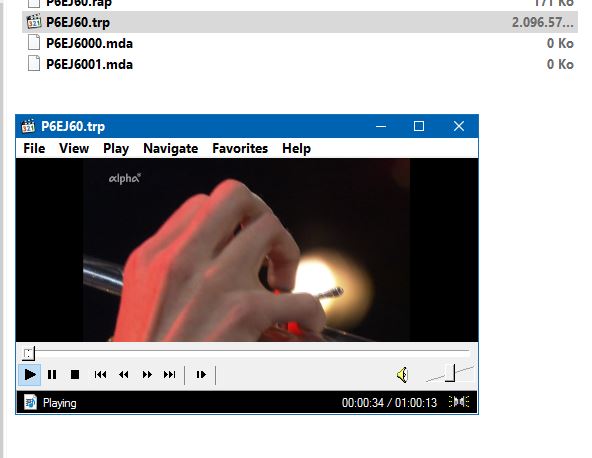Open the View menu
The height and width of the screenshot is (458, 592).
[74, 148]
